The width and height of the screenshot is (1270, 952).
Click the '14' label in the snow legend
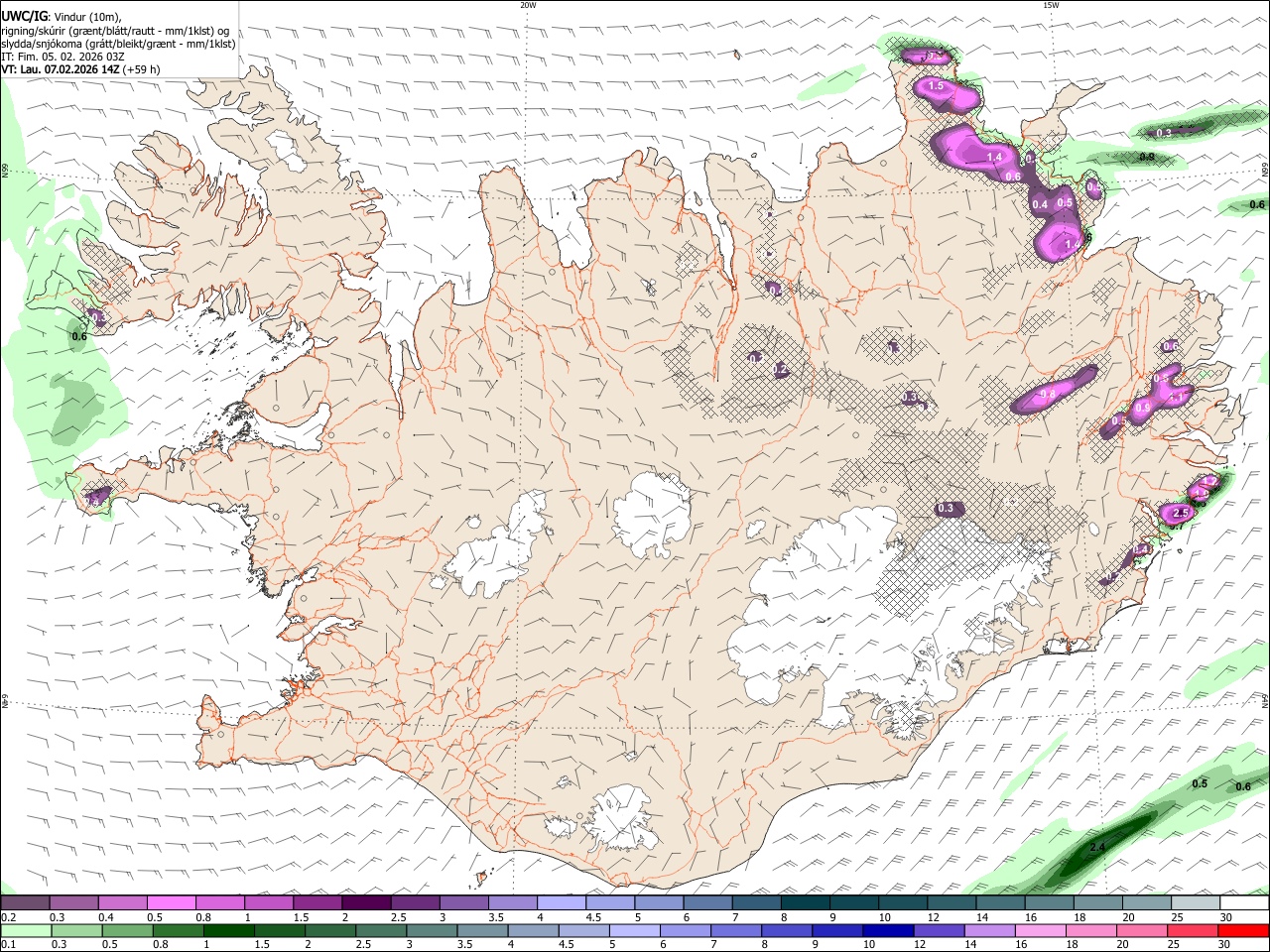click(981, 917)
